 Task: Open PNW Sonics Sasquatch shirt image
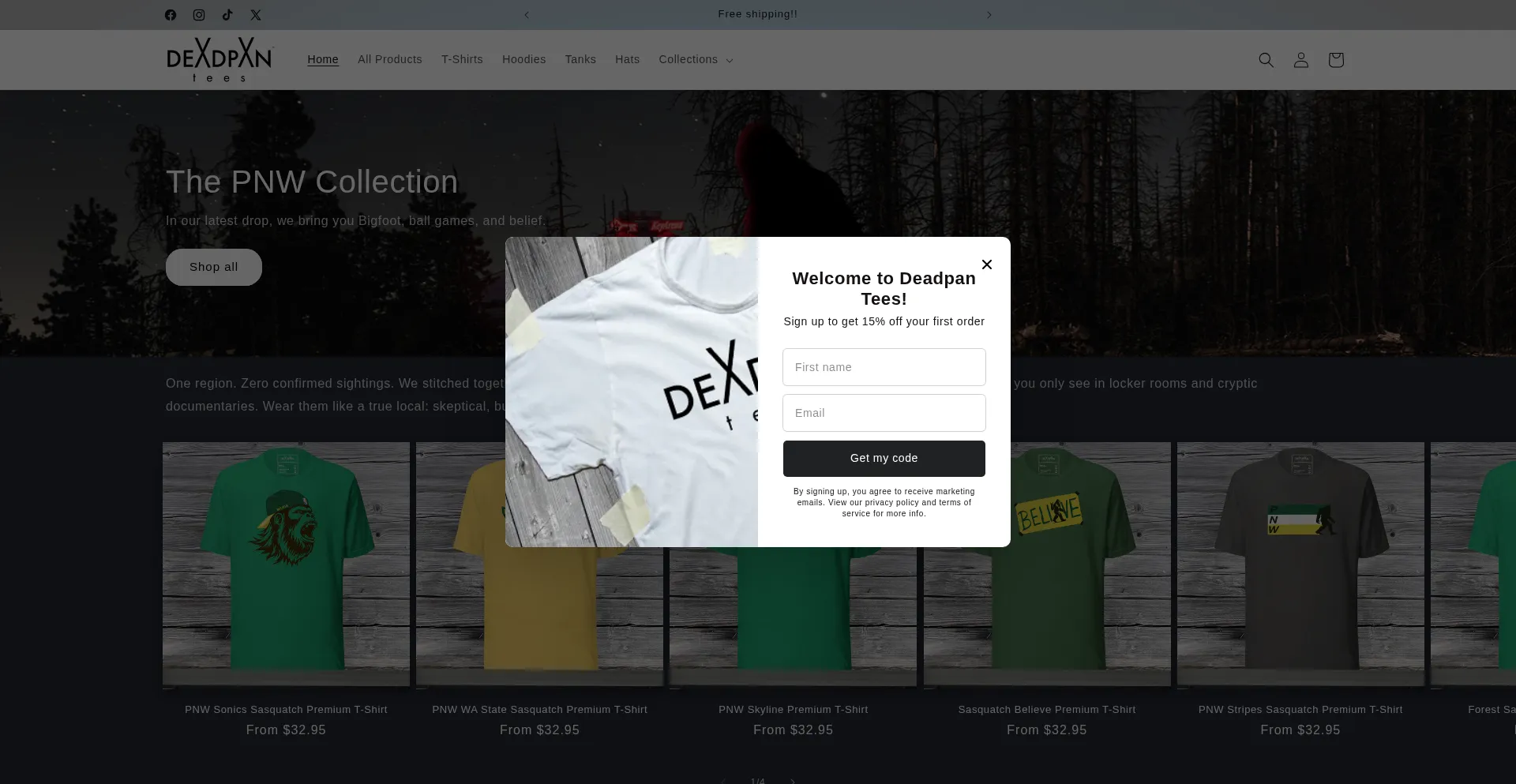(x=286, y=564)
